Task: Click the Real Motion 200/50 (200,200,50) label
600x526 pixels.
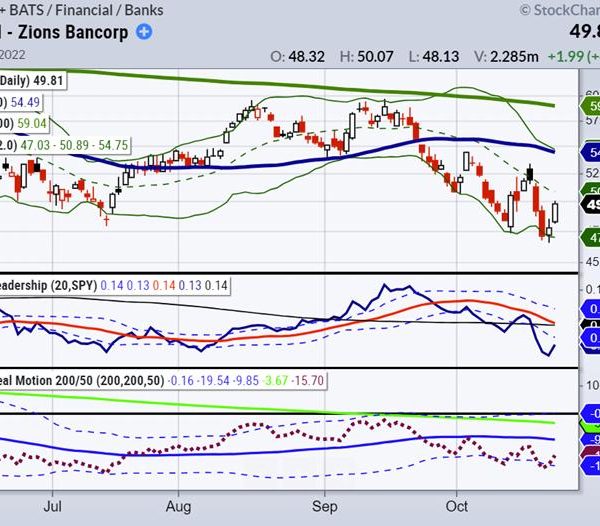Action: (x=82, y=381)
